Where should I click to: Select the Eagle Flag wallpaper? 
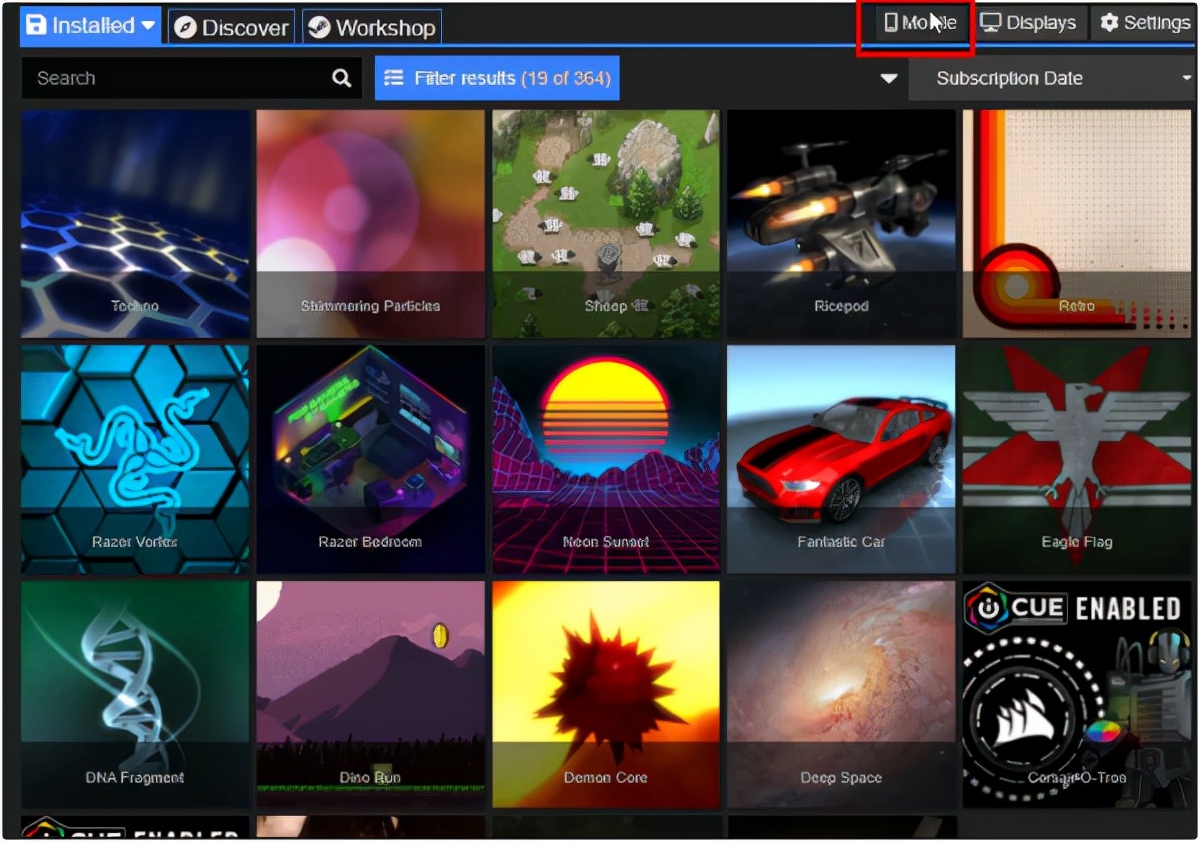coord(1077,460)
